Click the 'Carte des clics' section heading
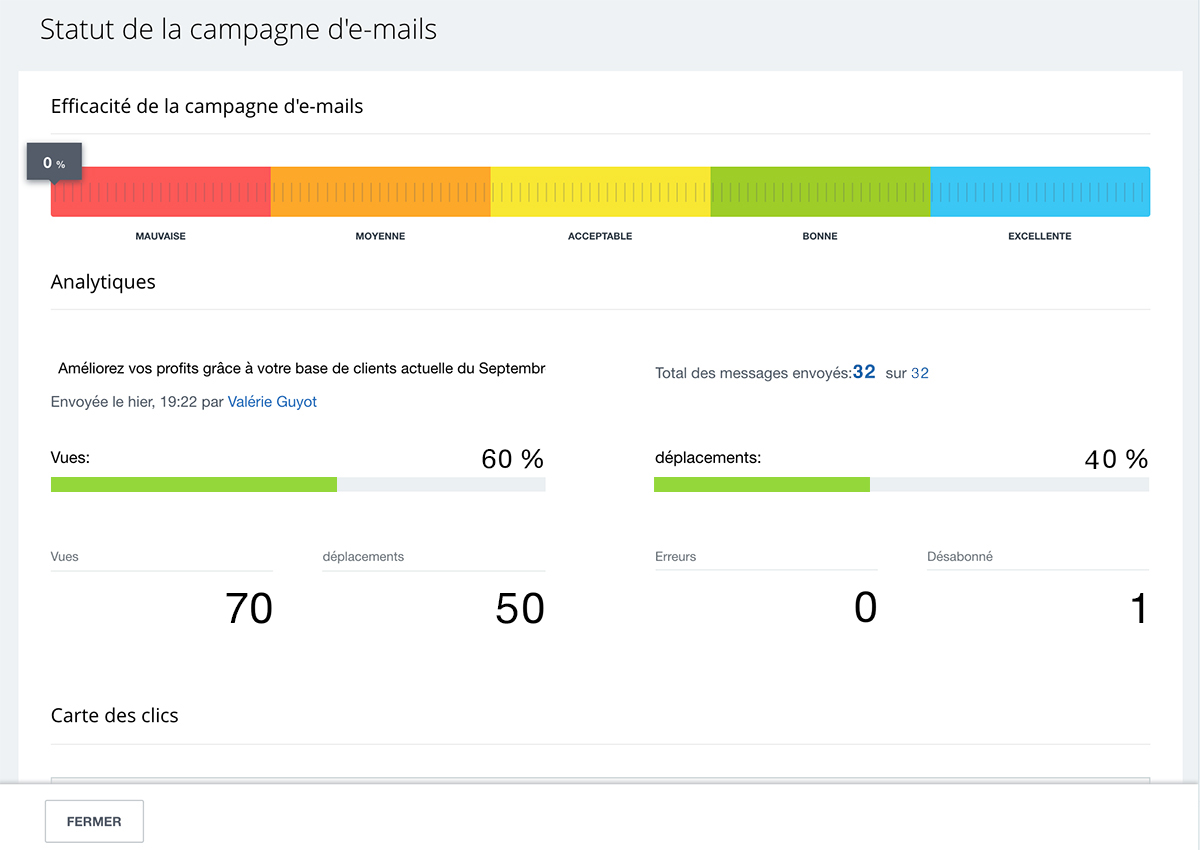 [115, 716]
